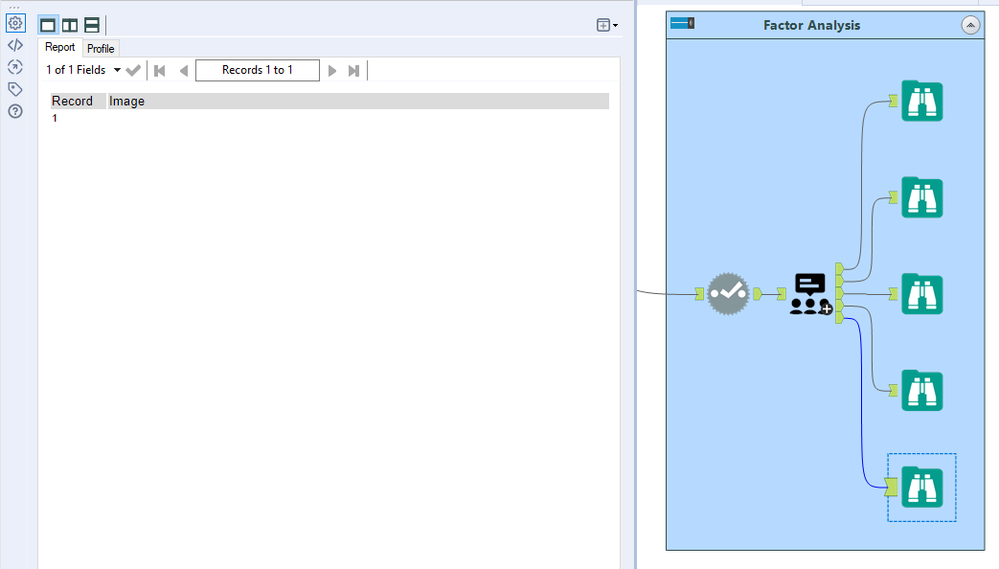Click the Record column header
Image resolution: width=999 pixels, height=569 pixels.
click(x=78, y=101)
